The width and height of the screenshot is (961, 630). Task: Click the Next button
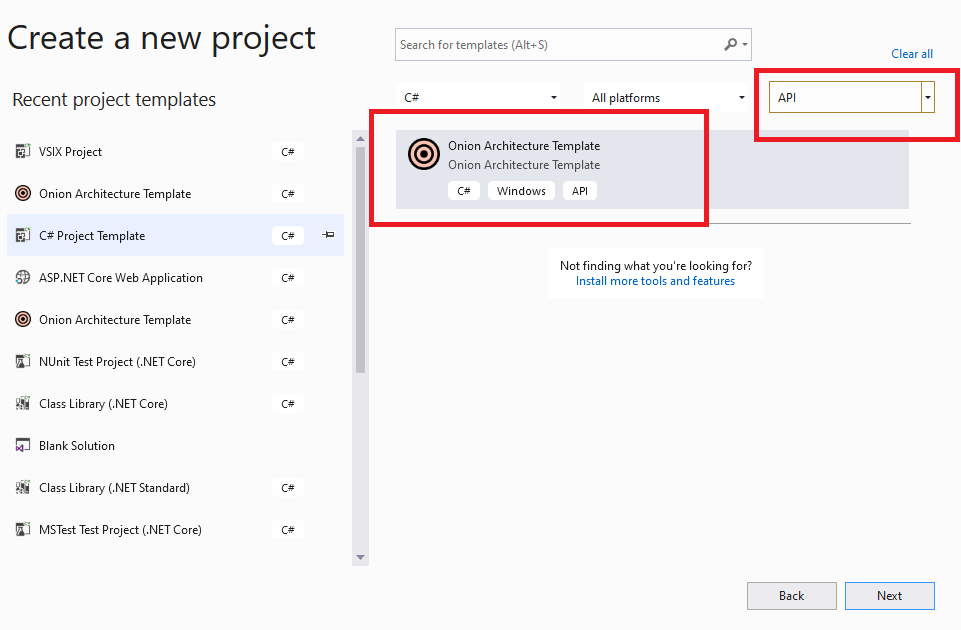pos(889,595)
